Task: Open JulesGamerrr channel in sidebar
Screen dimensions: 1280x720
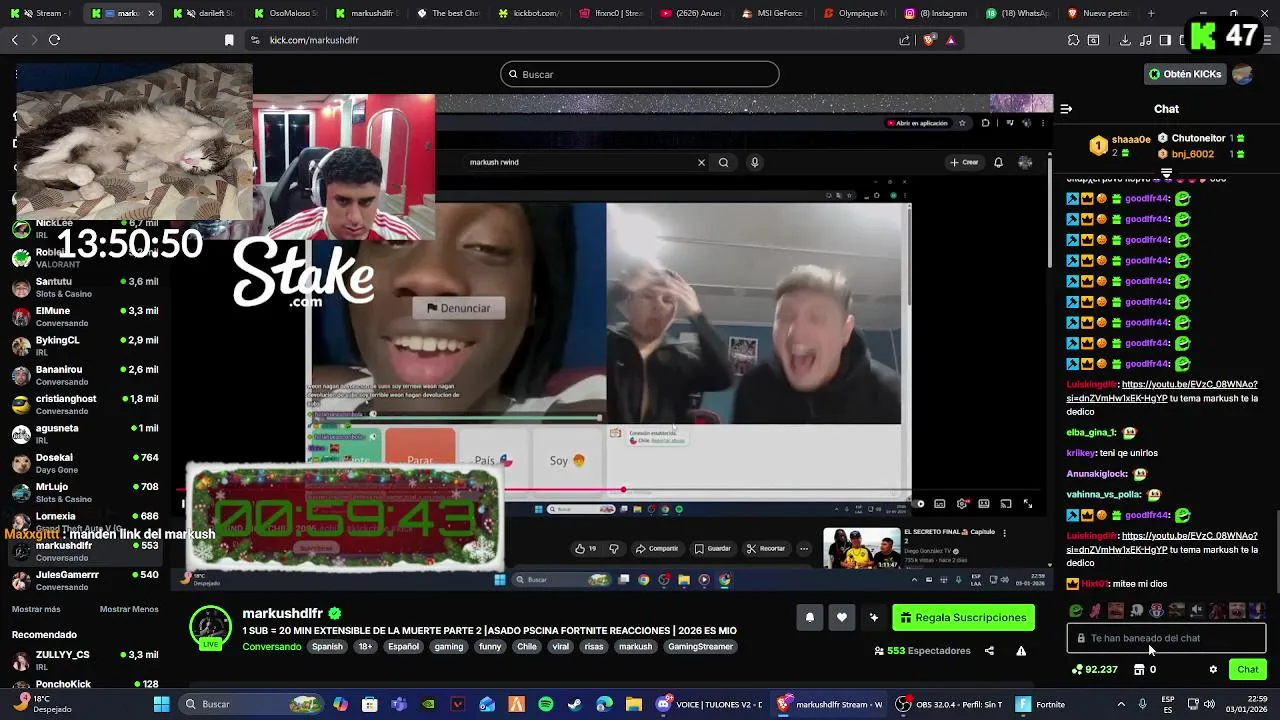Action: [x=85, y=580]
